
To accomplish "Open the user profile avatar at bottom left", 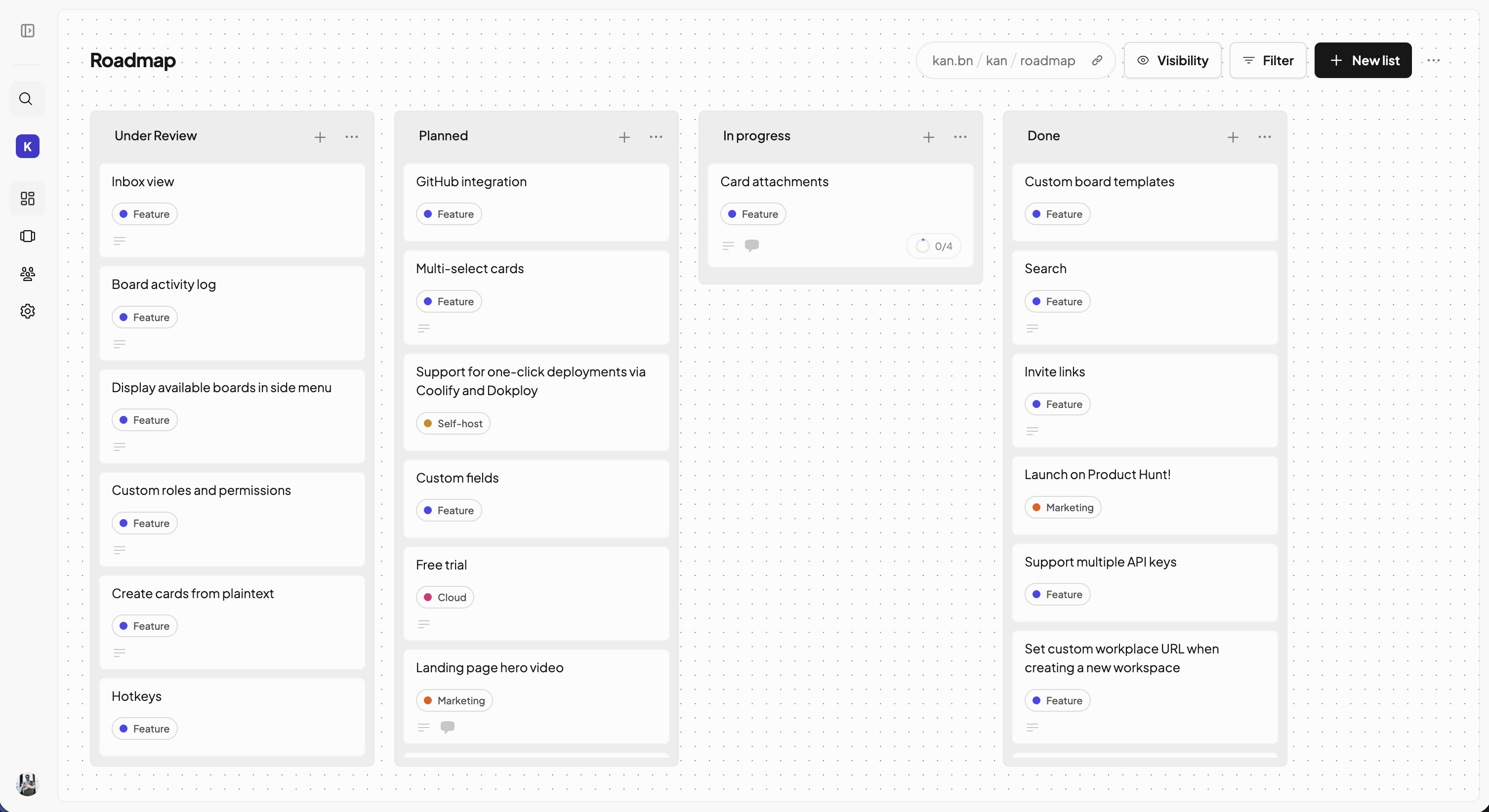I will tap(27, 784).
